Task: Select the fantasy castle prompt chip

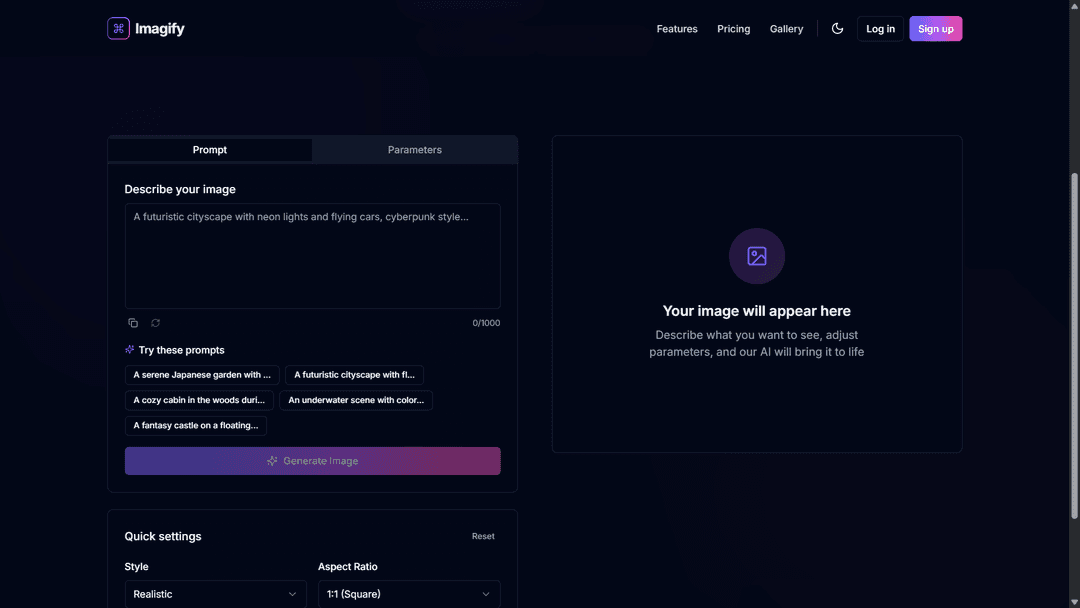Action: [x=196, y=426]
